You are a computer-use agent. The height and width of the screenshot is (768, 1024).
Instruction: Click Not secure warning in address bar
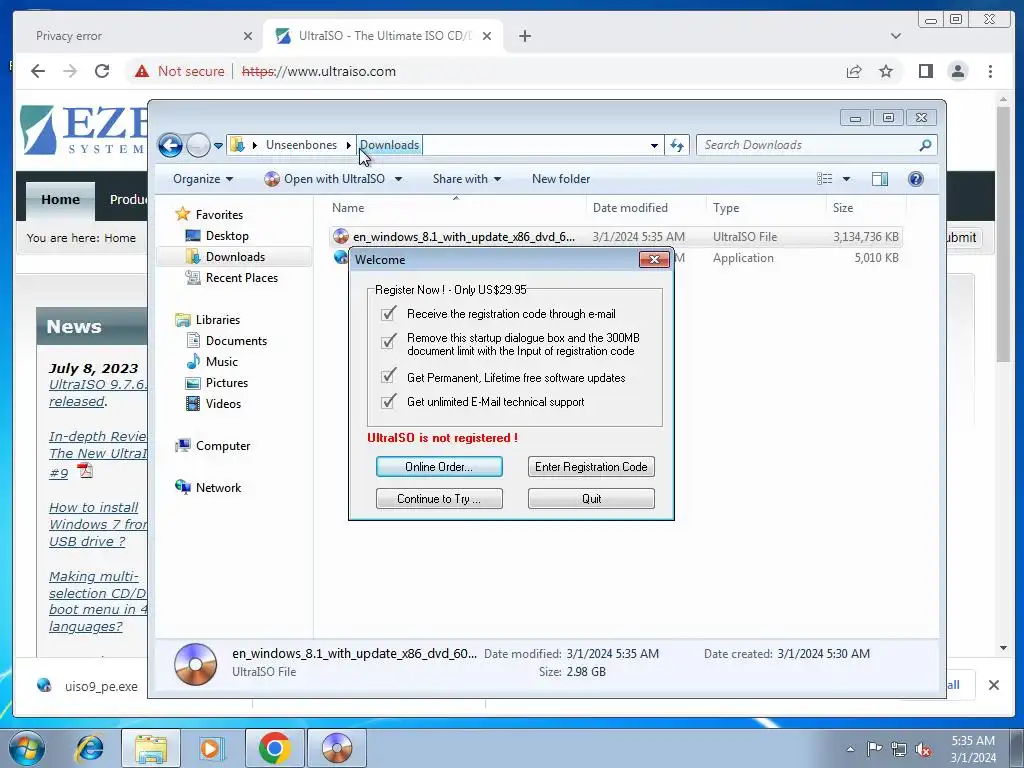180,71
